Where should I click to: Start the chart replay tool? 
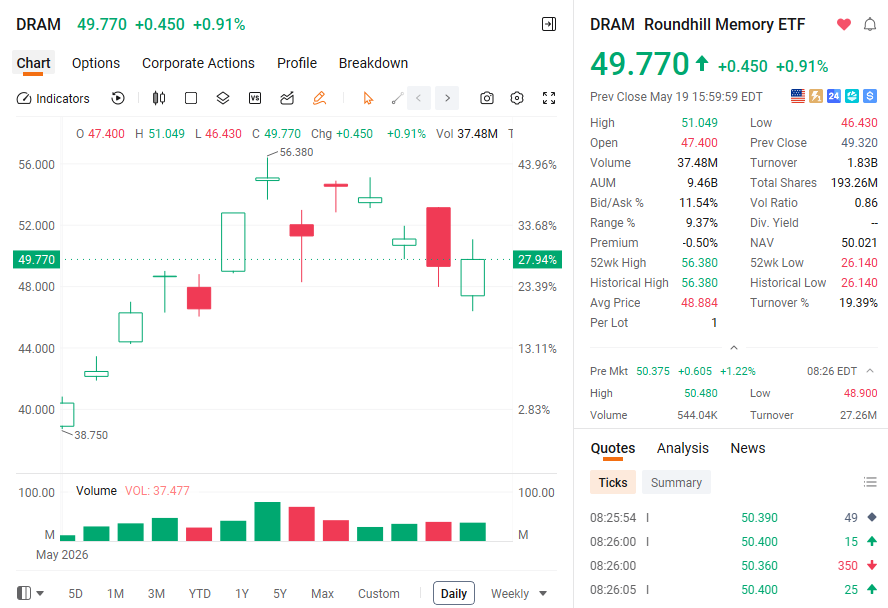point(118,98)
